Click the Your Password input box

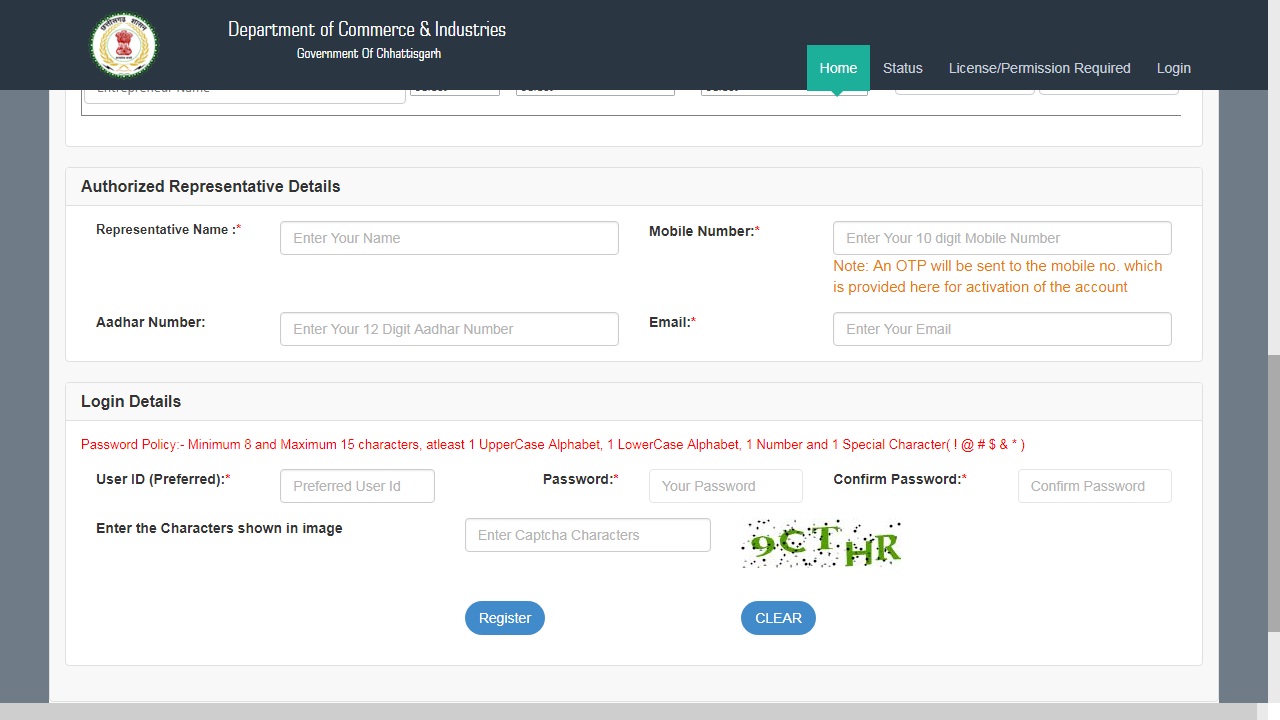[725, 486]
